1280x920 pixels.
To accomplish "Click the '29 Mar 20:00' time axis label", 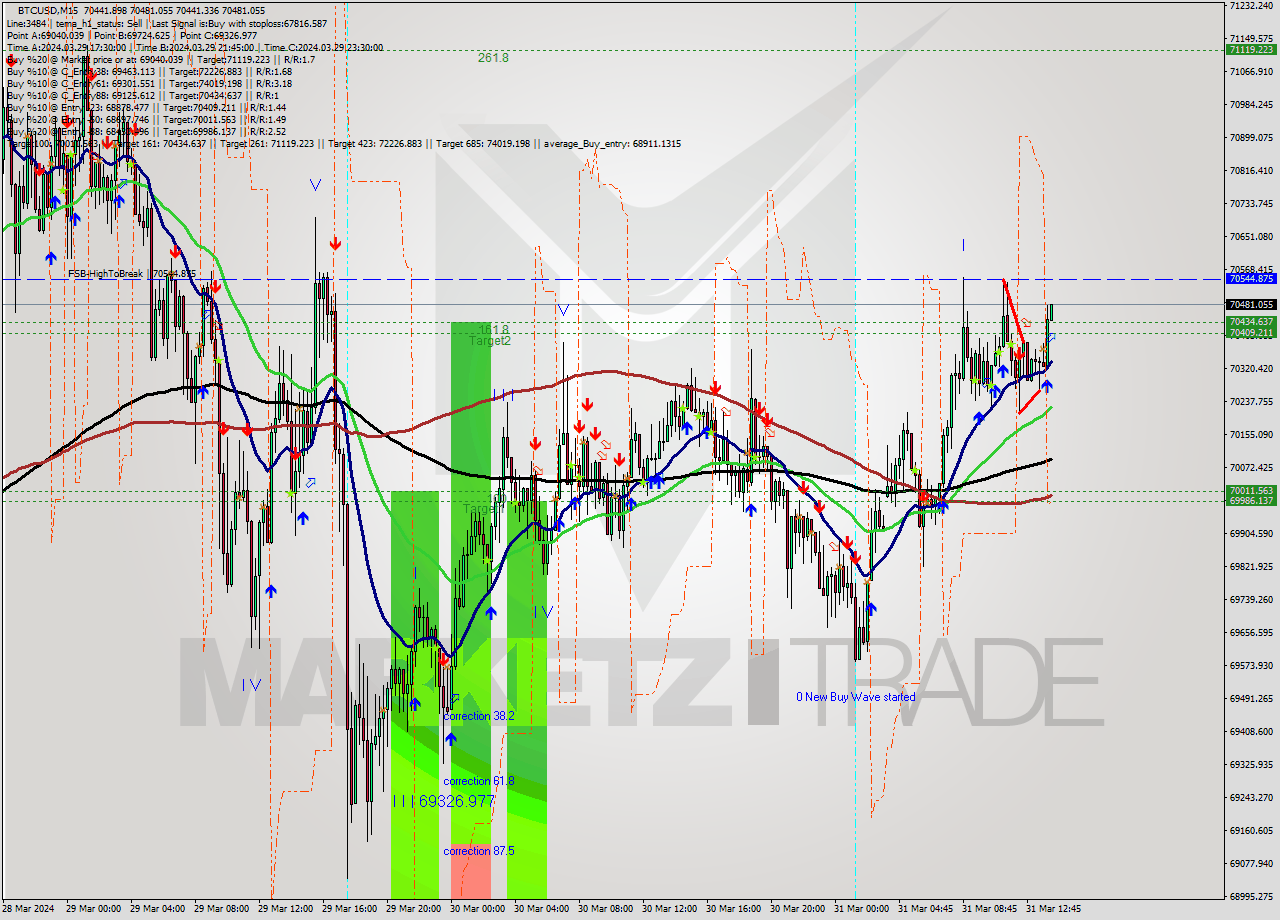I will (413, 909).
